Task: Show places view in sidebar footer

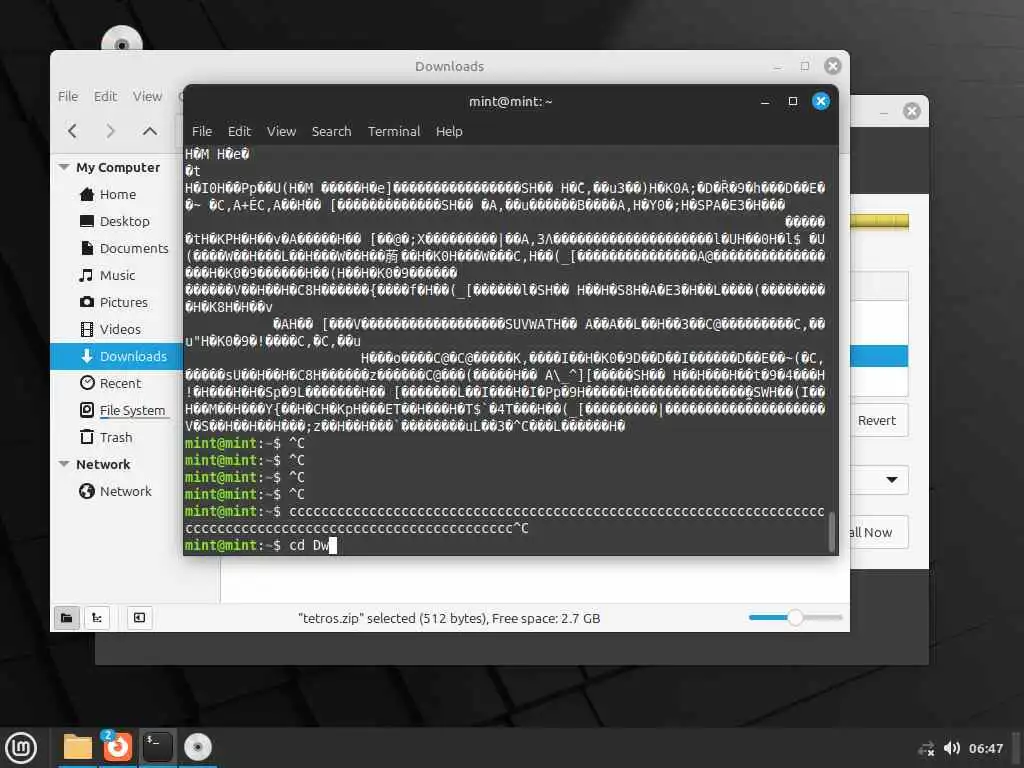Action: pos(67,618)
